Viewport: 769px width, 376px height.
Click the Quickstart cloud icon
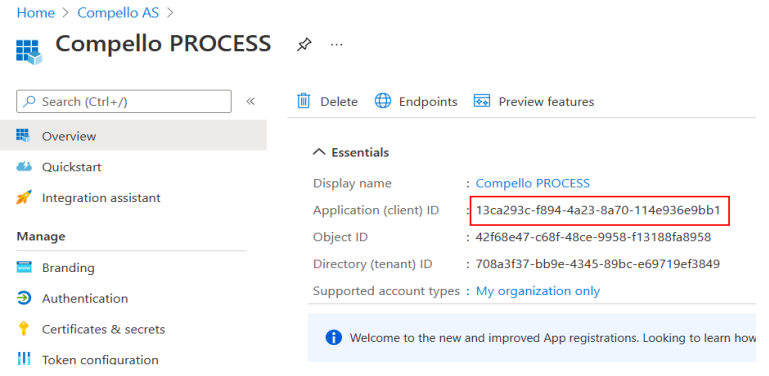pos(24,167)
